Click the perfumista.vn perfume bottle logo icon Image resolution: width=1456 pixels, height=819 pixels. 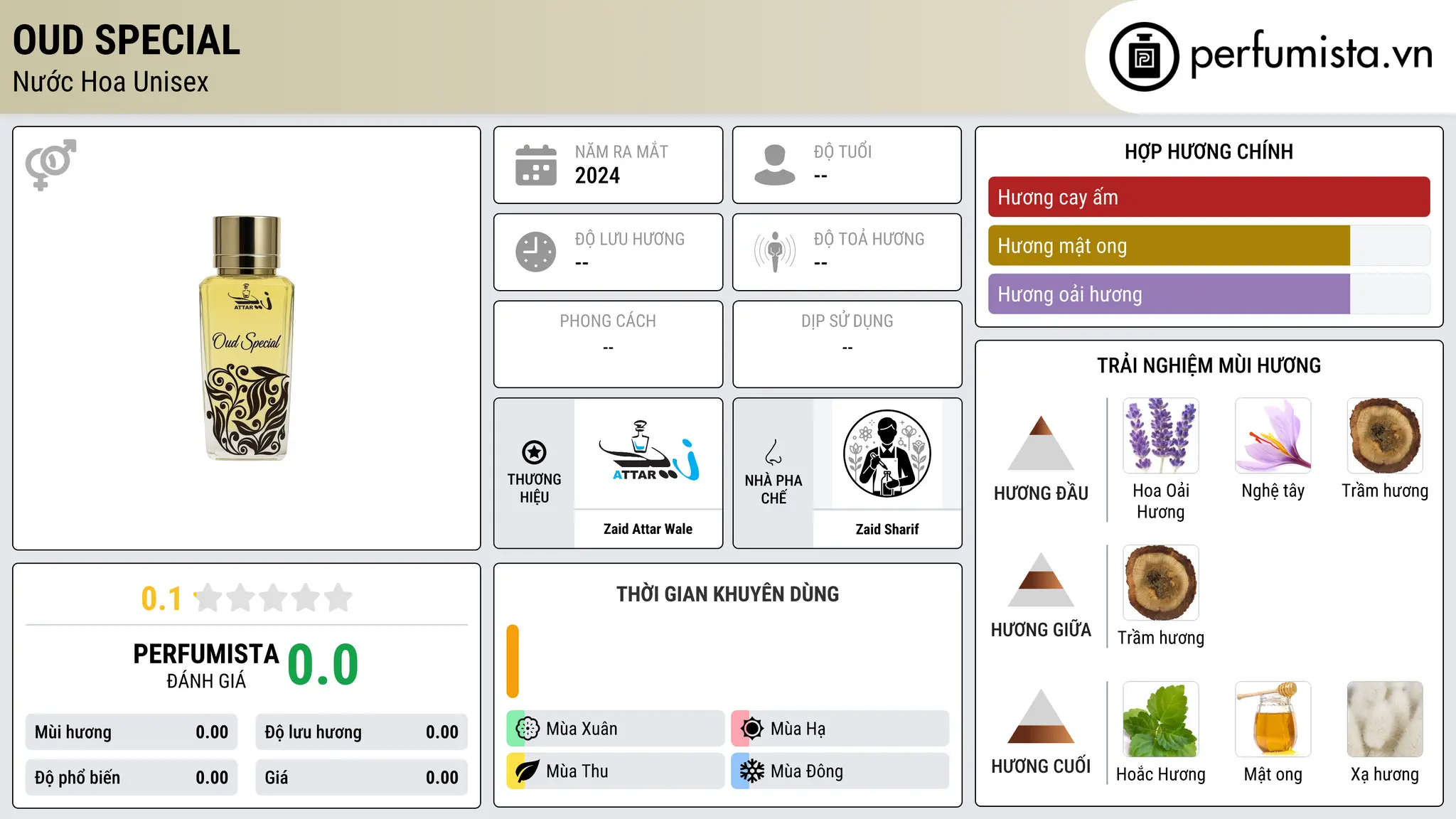(1144, 57)
